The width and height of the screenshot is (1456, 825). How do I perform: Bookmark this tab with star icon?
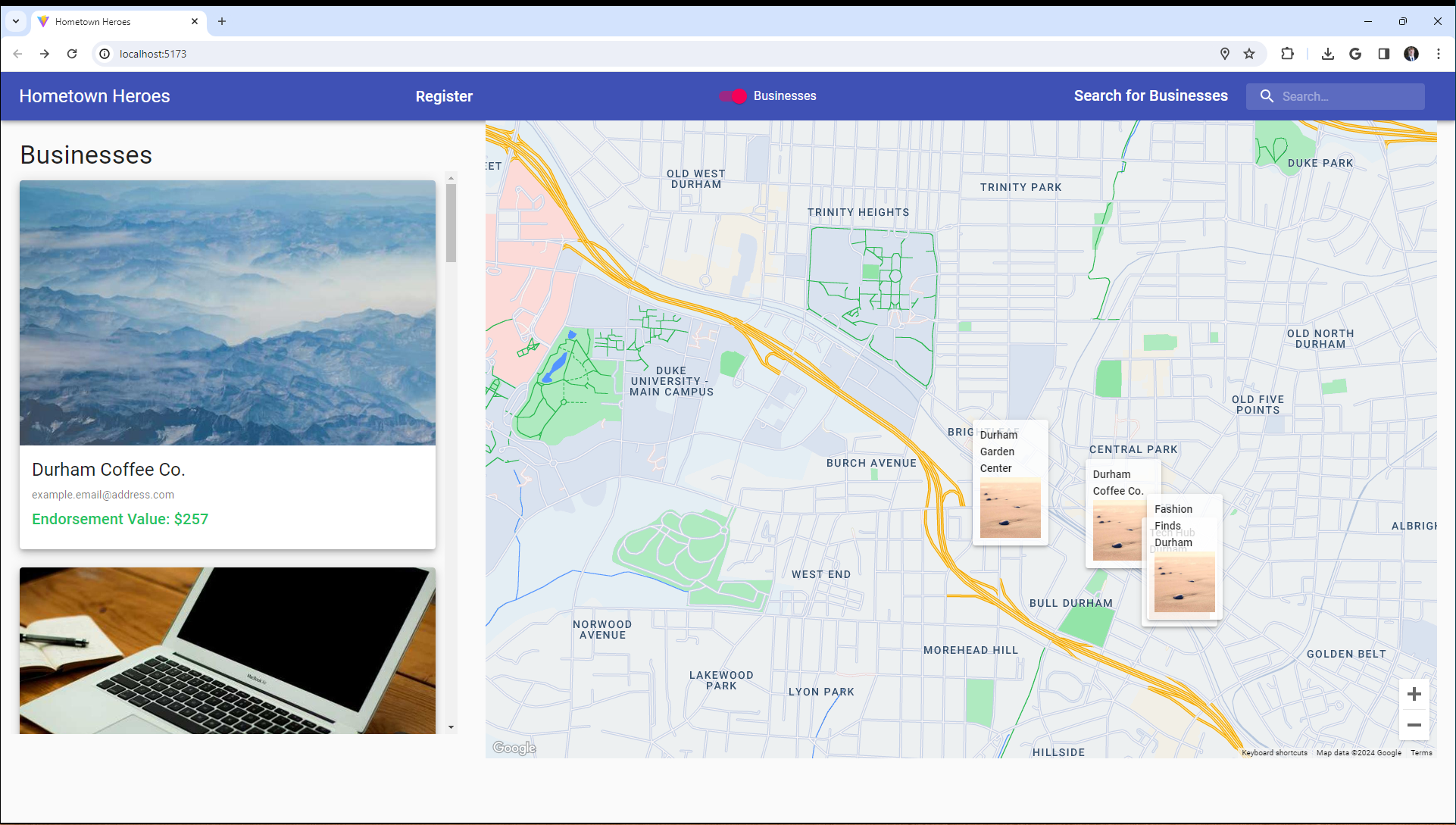coord(1249,54)
